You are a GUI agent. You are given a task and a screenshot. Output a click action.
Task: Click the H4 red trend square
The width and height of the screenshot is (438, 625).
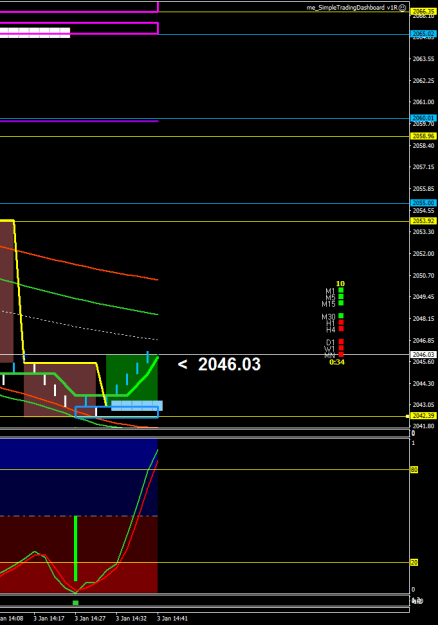point(341,329)
